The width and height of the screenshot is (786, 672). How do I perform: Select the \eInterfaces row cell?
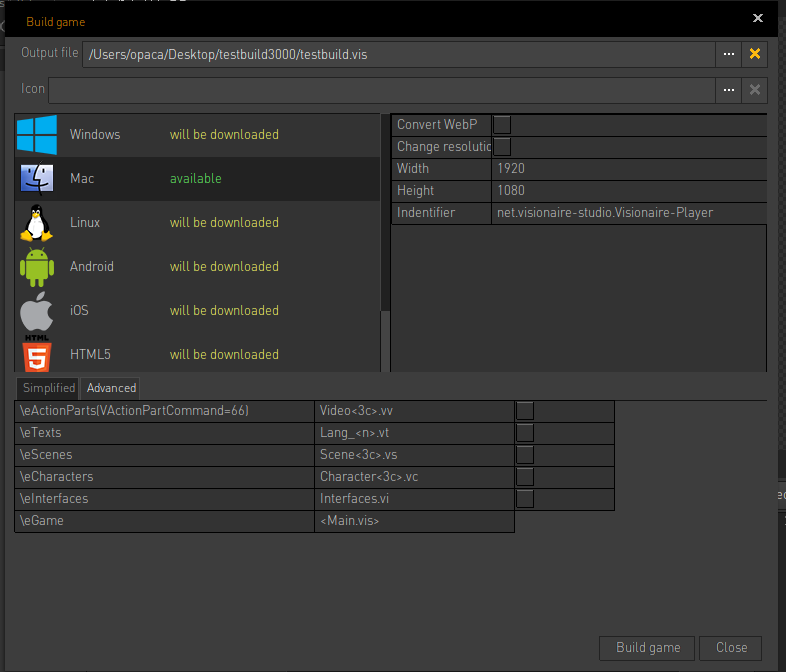tap(164, 499)
